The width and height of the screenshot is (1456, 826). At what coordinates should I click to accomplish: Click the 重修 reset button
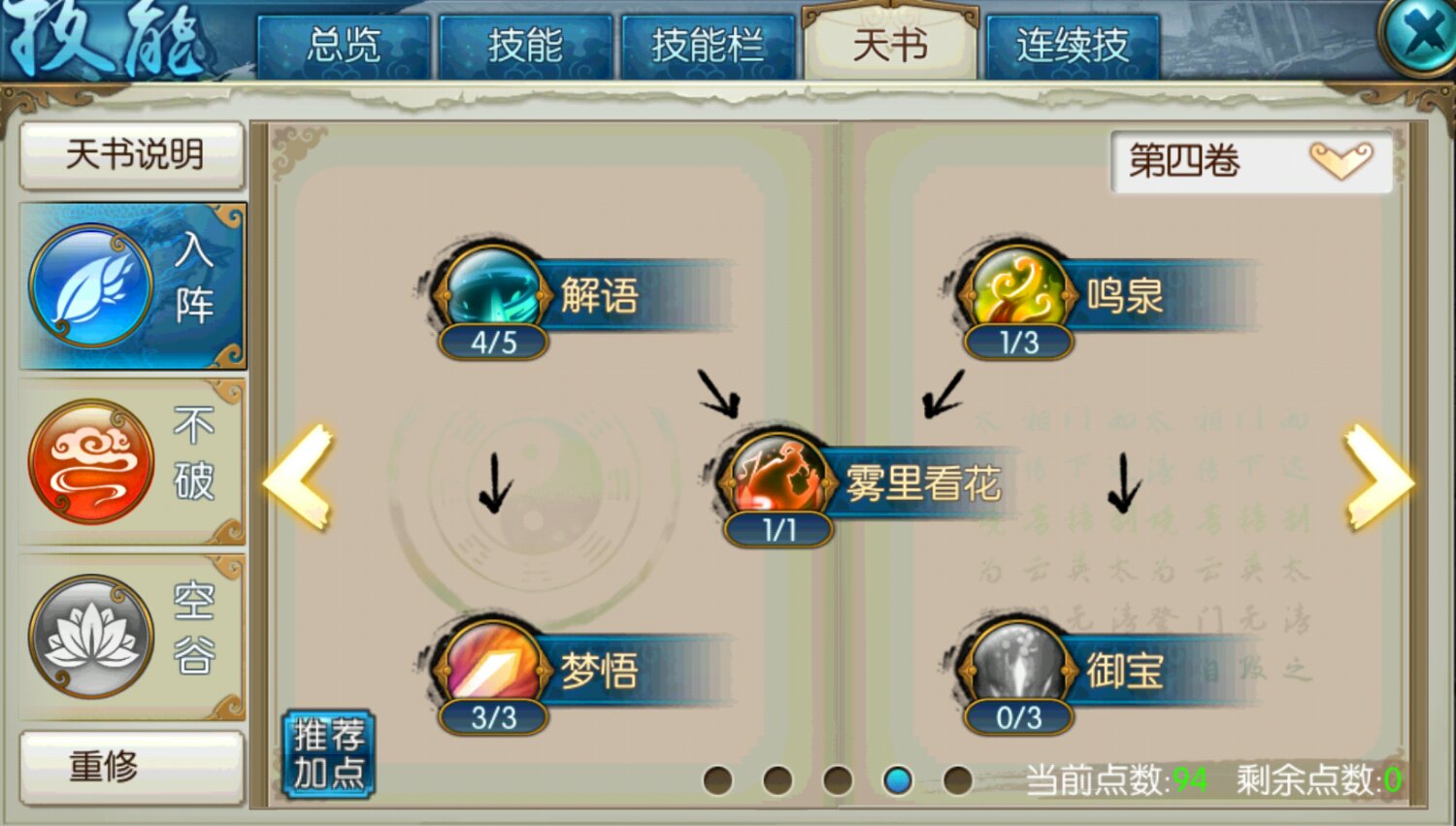(x=132, y=766)
